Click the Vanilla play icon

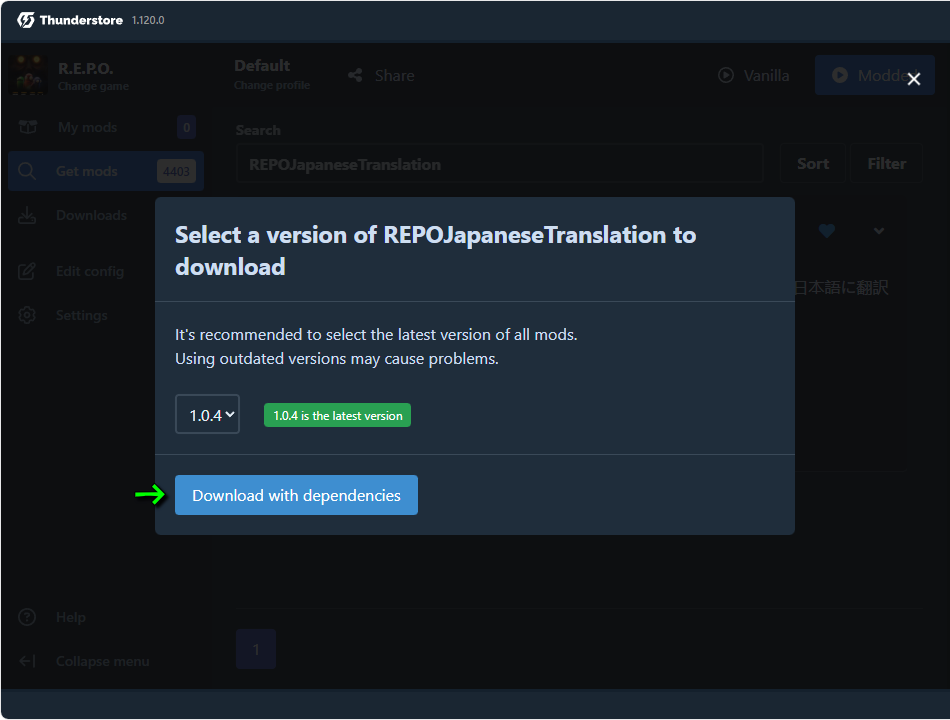(726, 75)
